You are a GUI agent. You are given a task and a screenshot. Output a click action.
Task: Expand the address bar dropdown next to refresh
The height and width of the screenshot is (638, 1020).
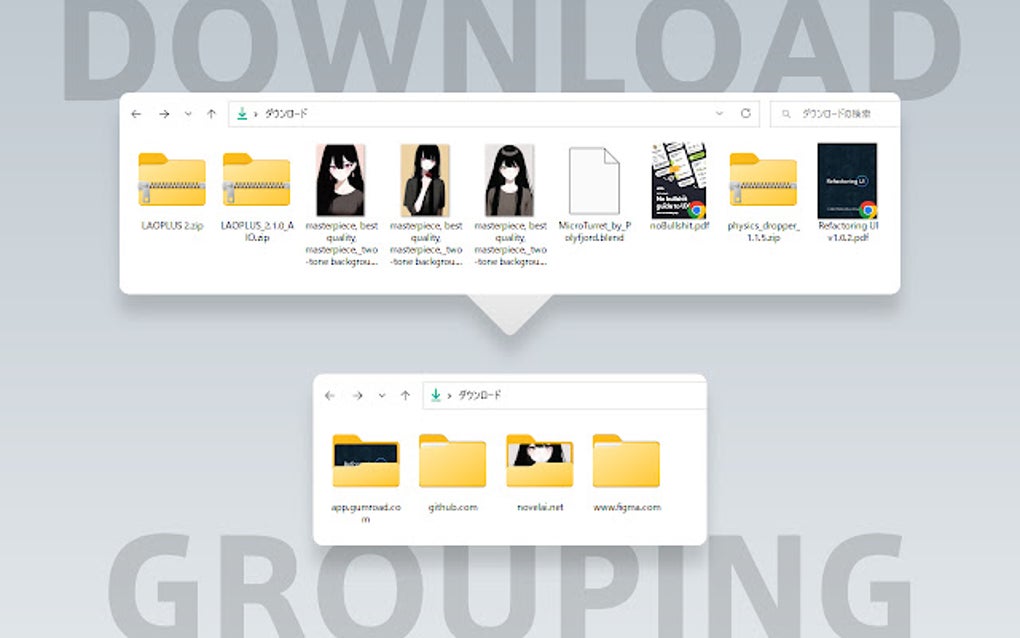[719, 113]
